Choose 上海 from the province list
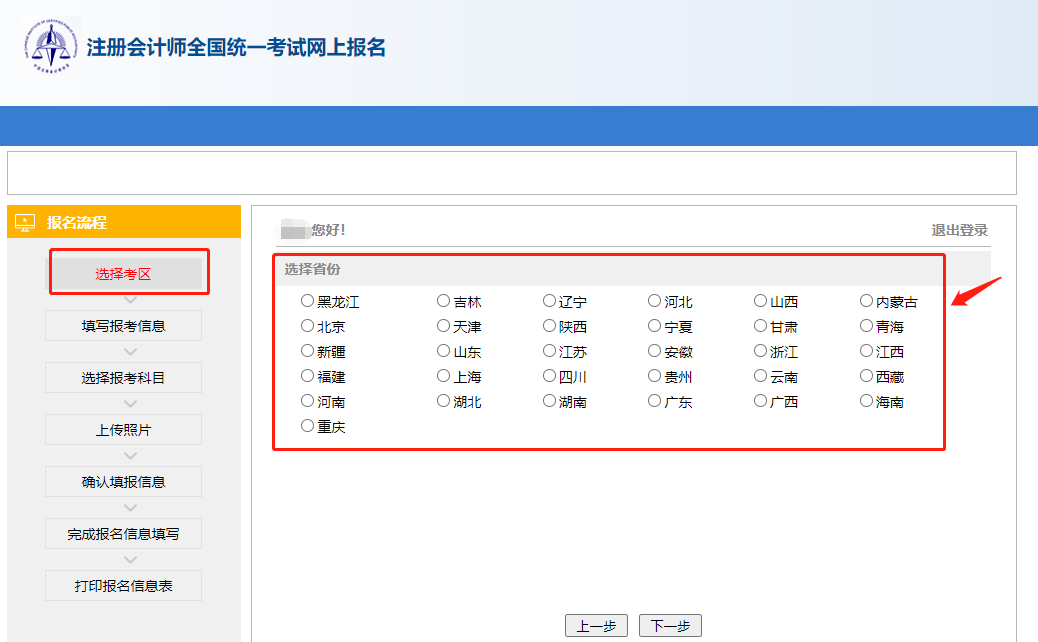 [441, 375]
